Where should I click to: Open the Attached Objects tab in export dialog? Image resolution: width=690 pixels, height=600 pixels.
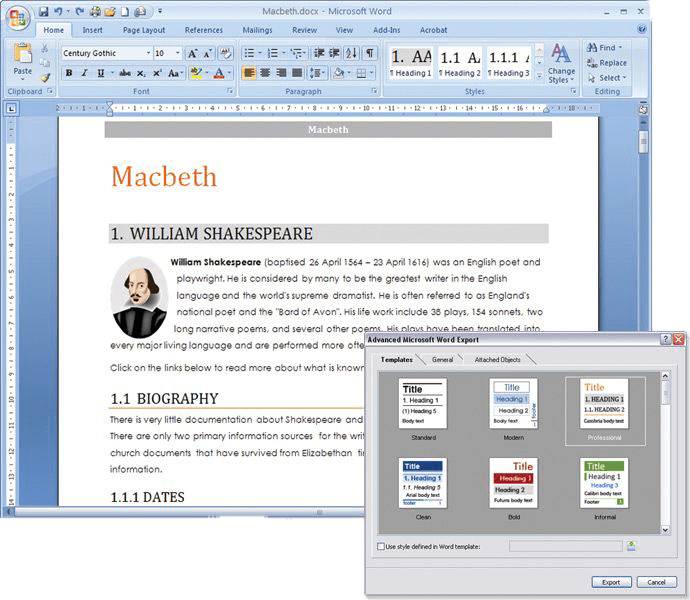coord(497,360)
